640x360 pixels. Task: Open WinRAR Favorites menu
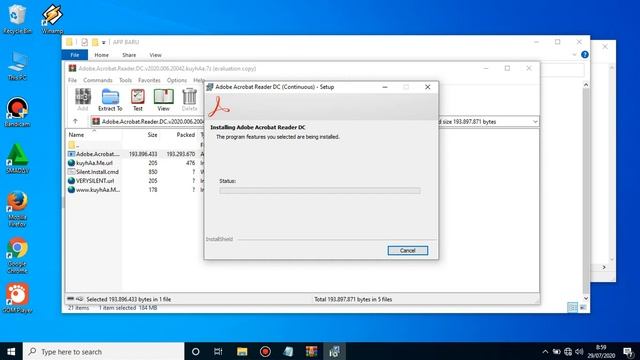coord(149,80)
